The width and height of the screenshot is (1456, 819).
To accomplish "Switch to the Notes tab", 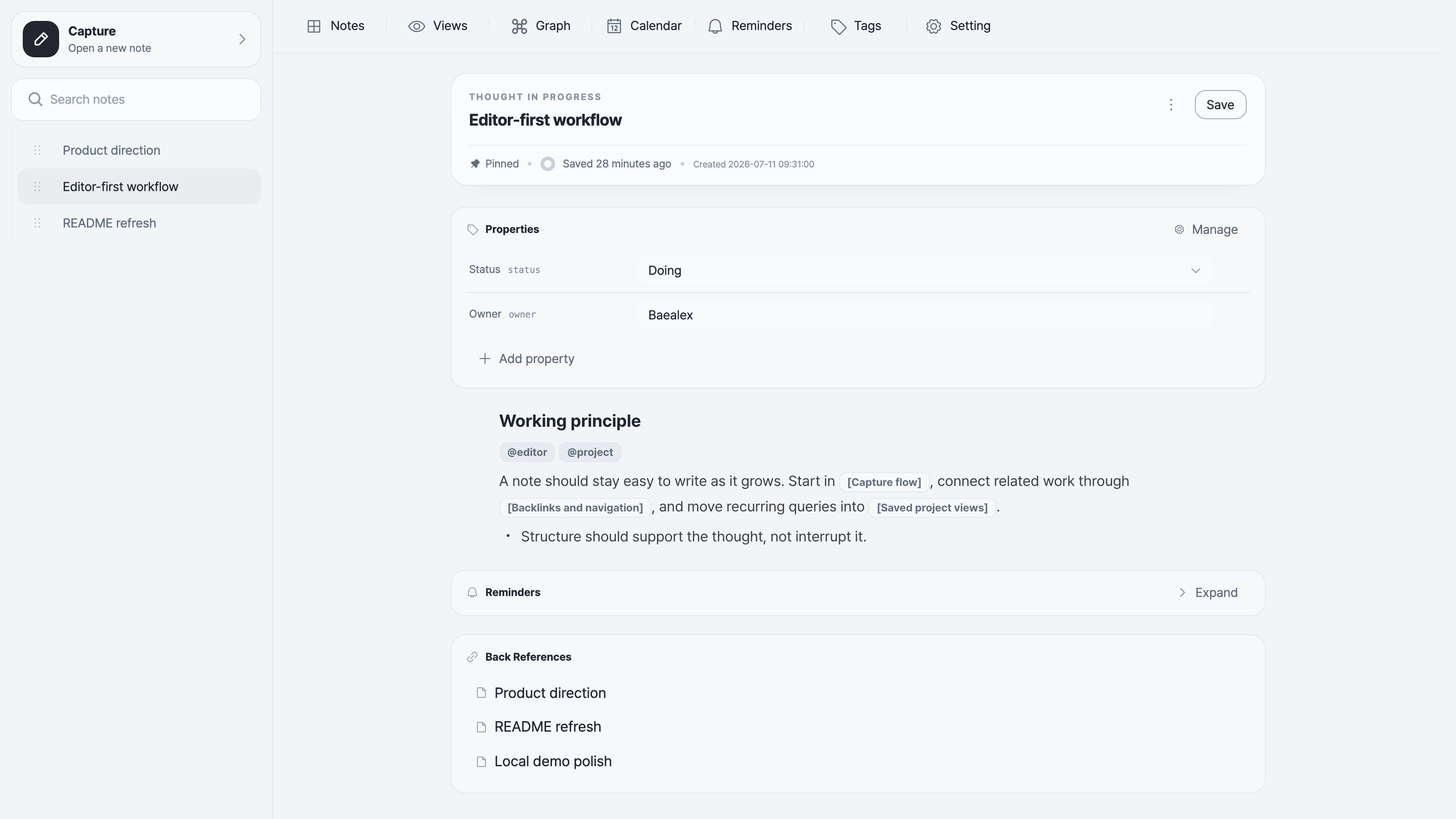I will coord(336,26).
